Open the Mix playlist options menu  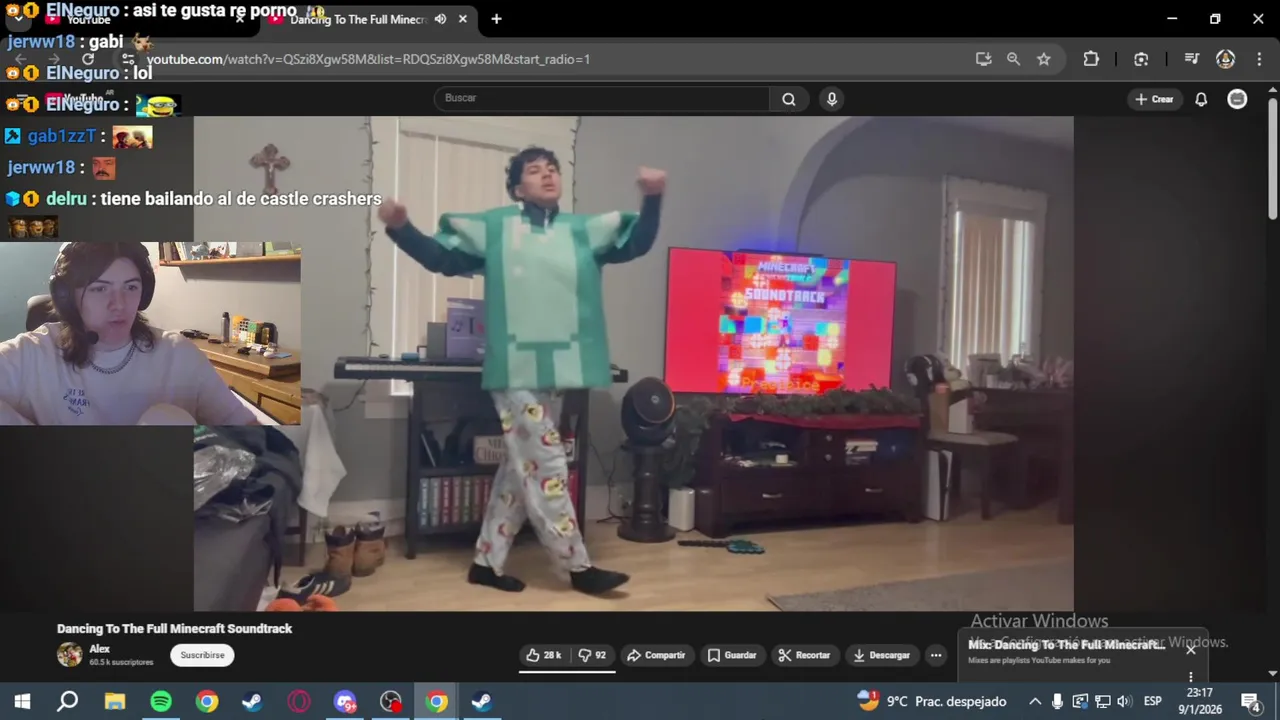click(x=1191, y=676)
